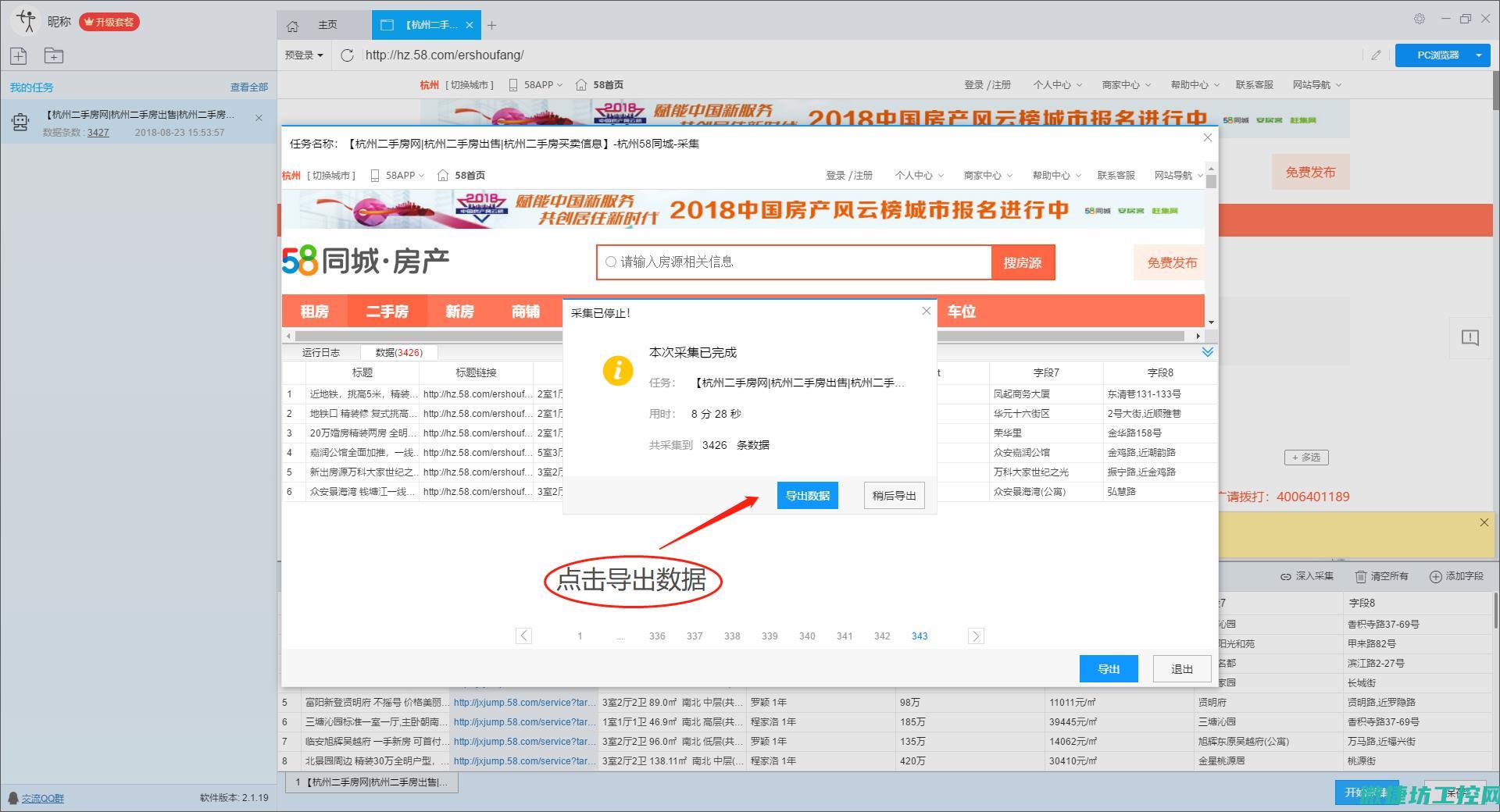This screenshot has height=812, width=1500.
Task: Close the 杭州二手... browser tab
Action: 470,25
